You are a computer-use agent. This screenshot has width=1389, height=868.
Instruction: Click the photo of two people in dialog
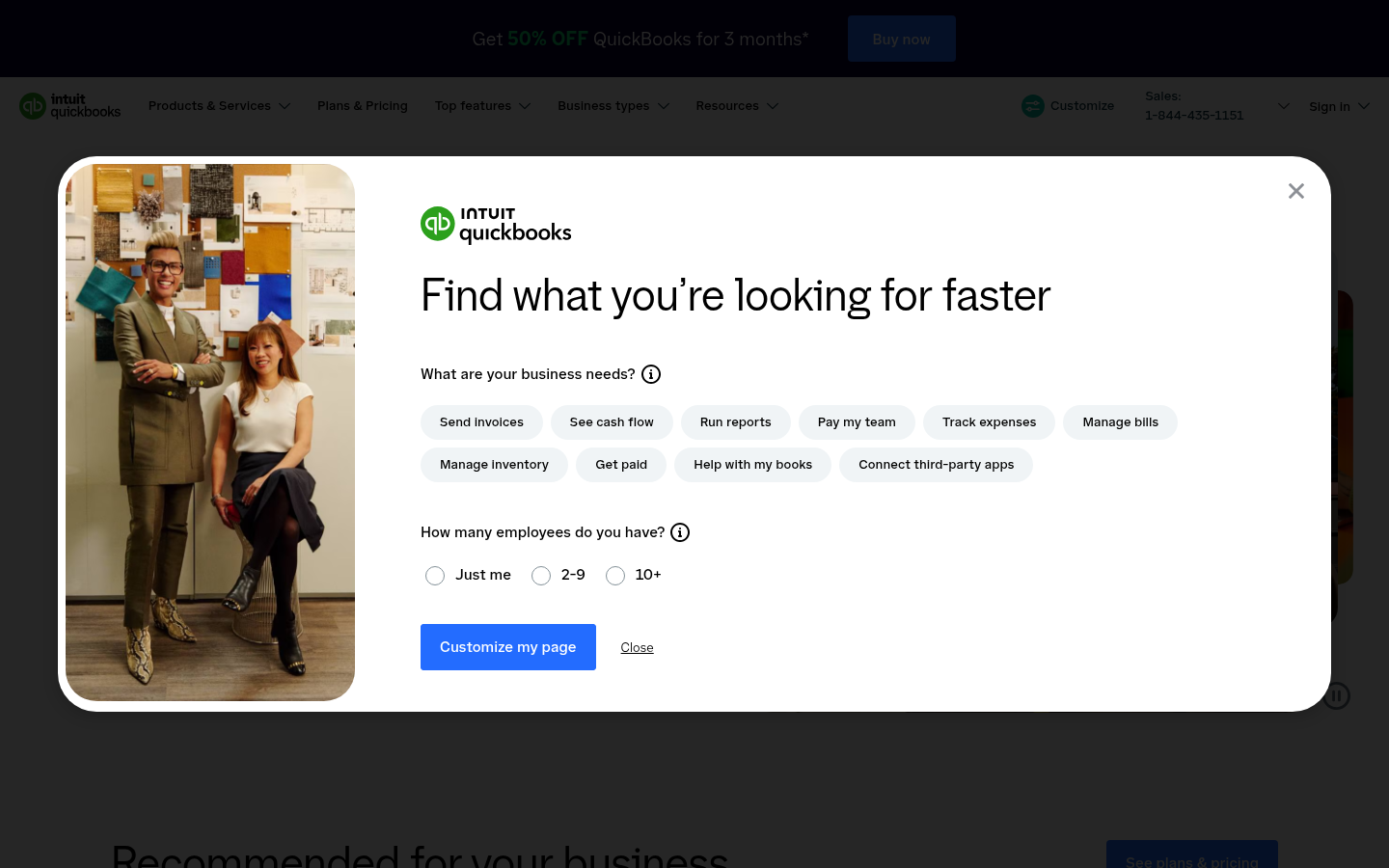[x=210, y=432]
